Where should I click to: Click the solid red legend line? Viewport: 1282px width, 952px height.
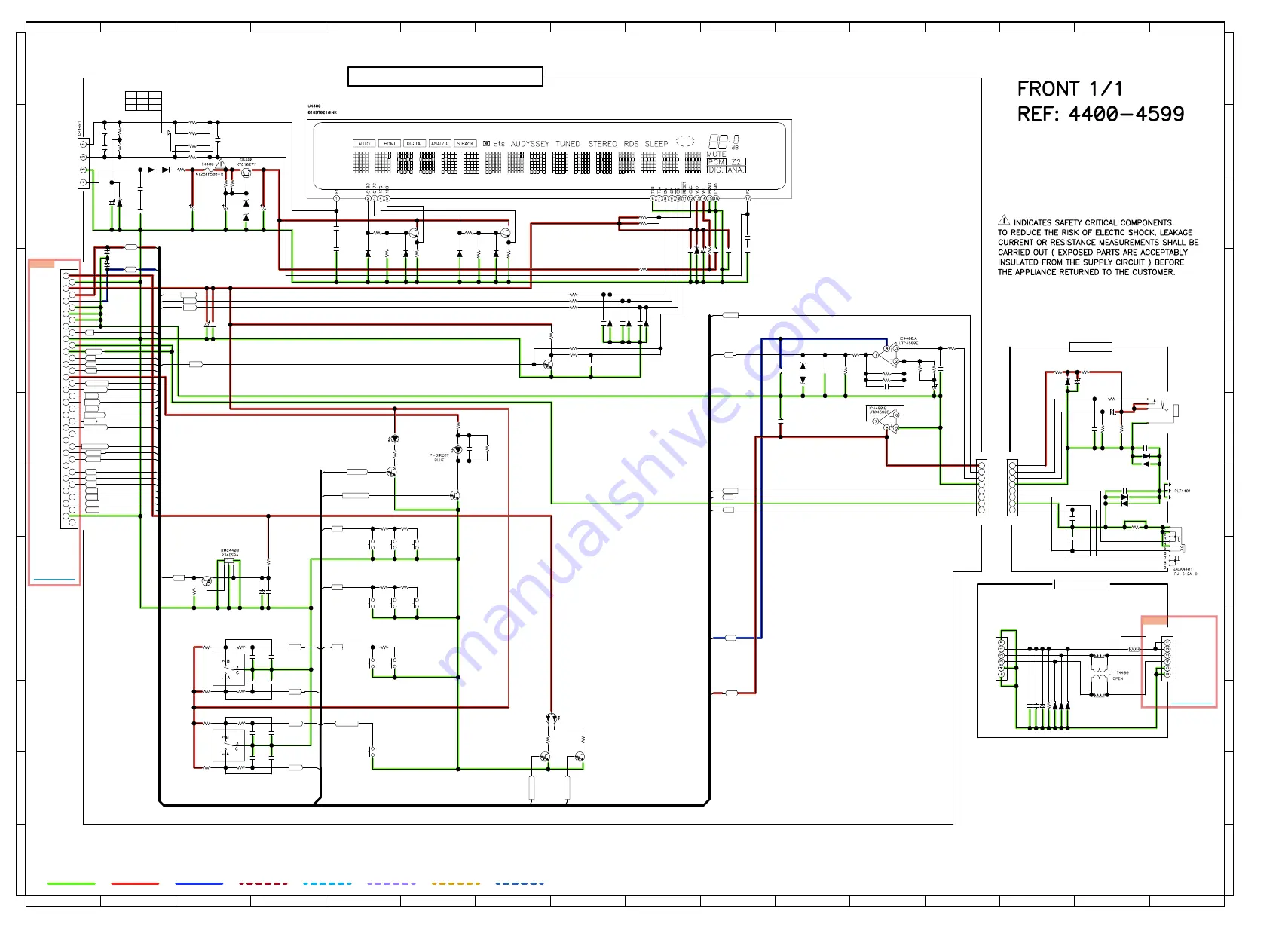coord(135,883)
